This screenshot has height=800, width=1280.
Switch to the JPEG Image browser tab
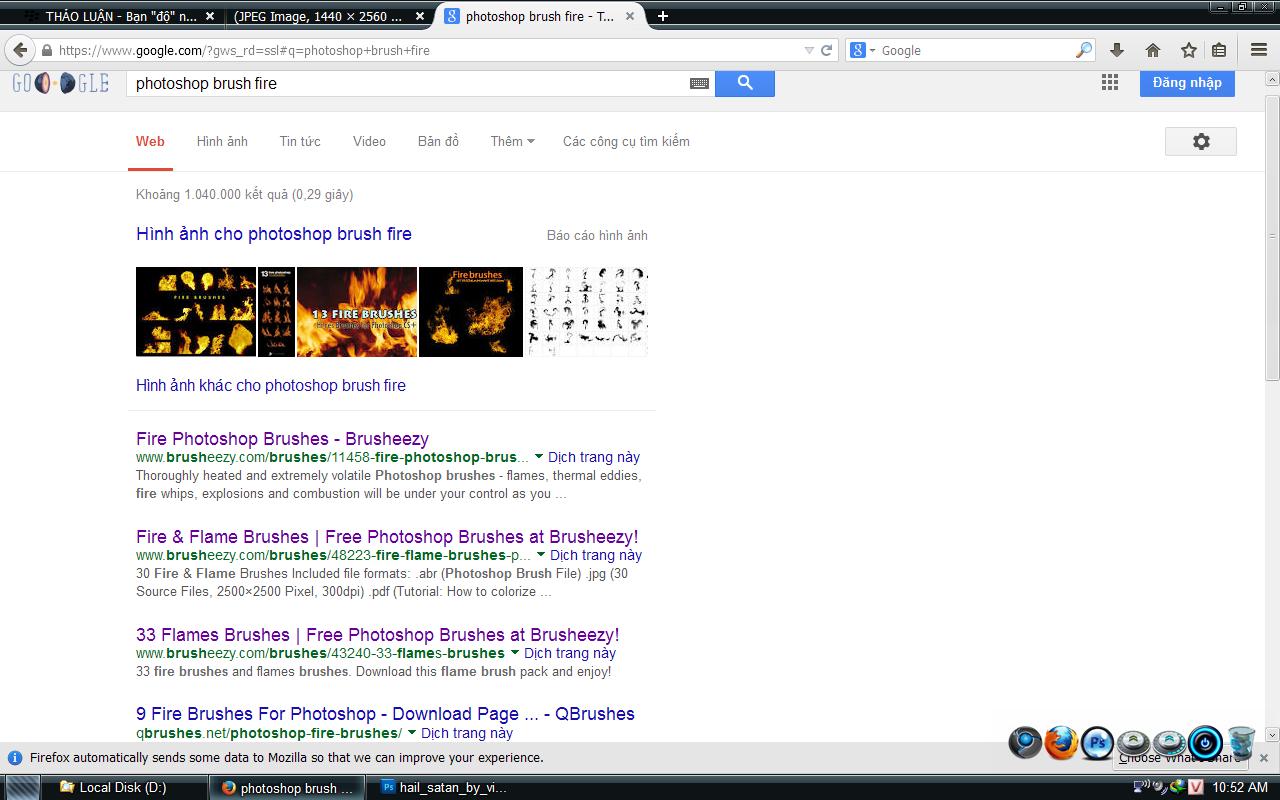[x=328, y=16]
